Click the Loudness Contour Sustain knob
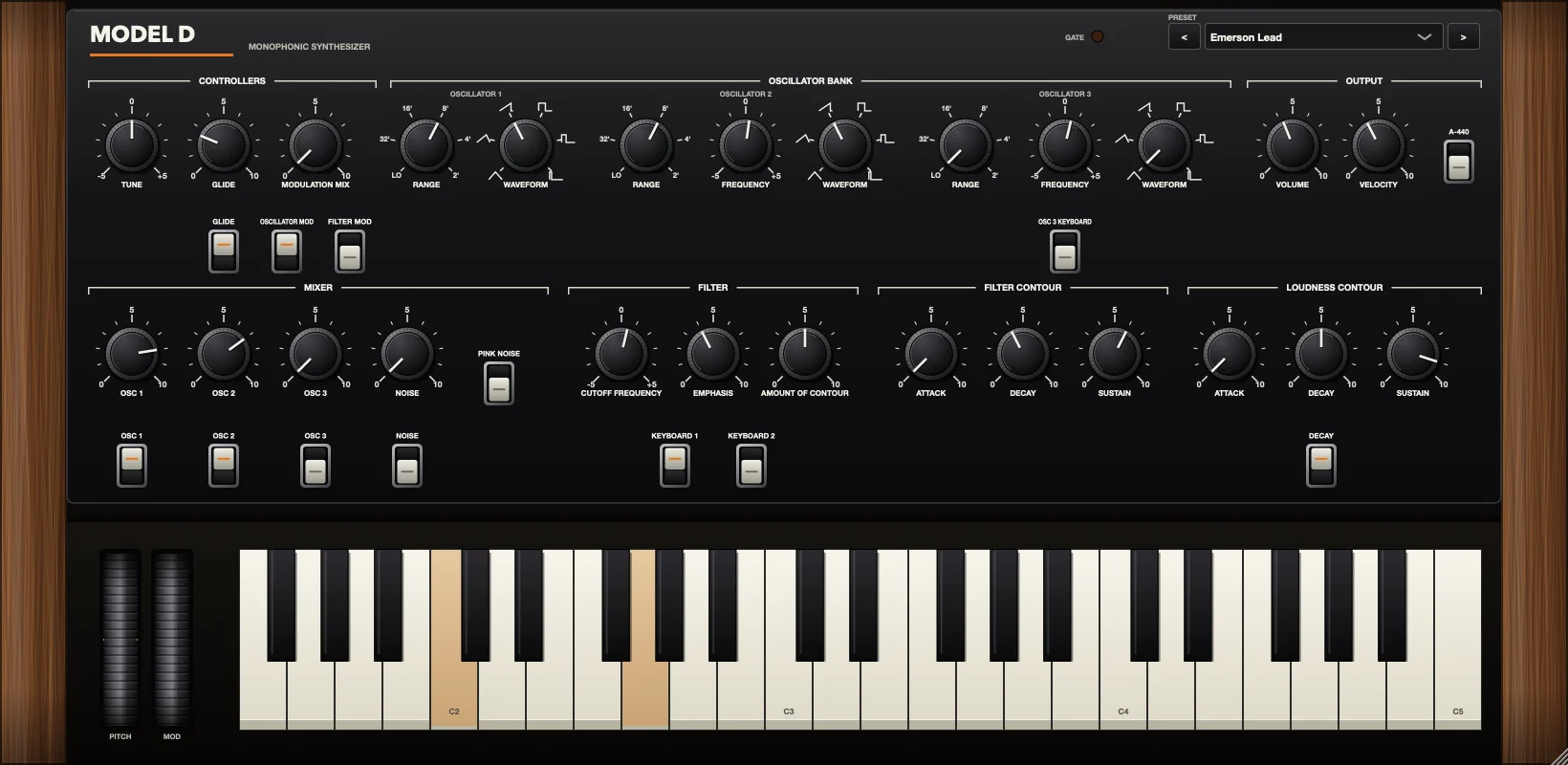 (1413, 354)
